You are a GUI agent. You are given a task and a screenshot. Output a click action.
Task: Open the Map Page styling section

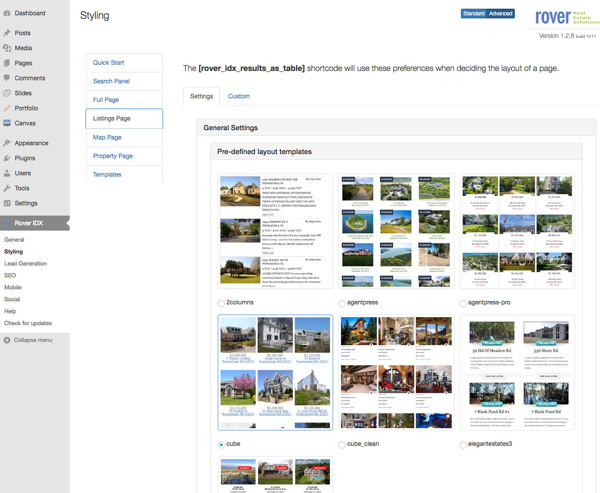coord(107,137)
